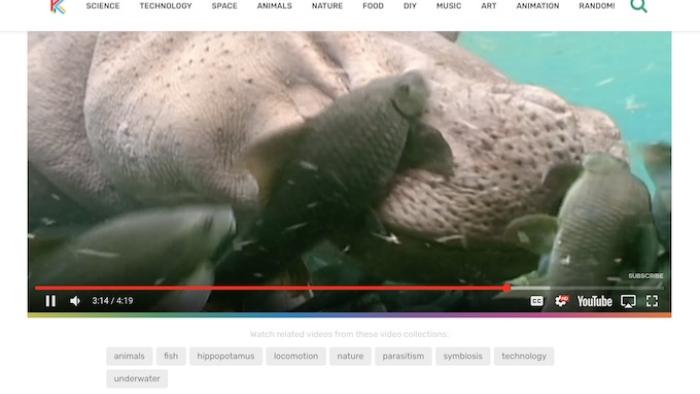This screenshot has width=700, height=394.
Task: Open the Nature menu
Action: [x=327, y=6]
